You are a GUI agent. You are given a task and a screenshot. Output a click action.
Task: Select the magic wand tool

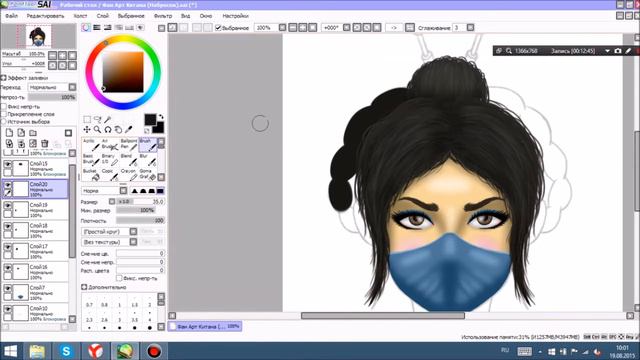tap(108, 119)
